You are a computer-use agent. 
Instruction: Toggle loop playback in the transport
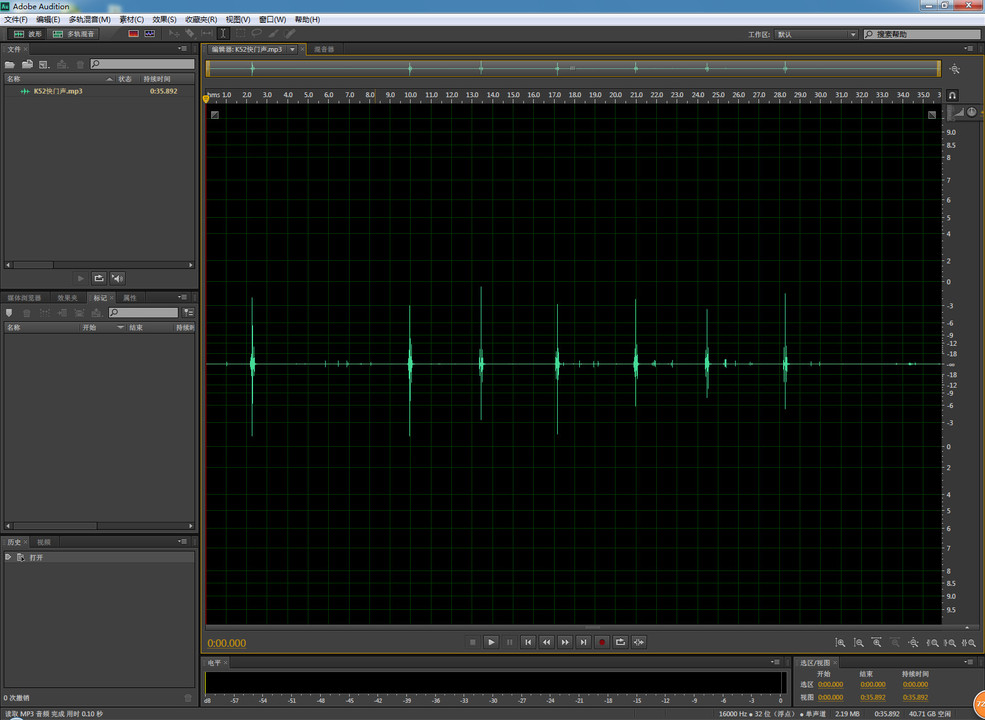point(621,641)
